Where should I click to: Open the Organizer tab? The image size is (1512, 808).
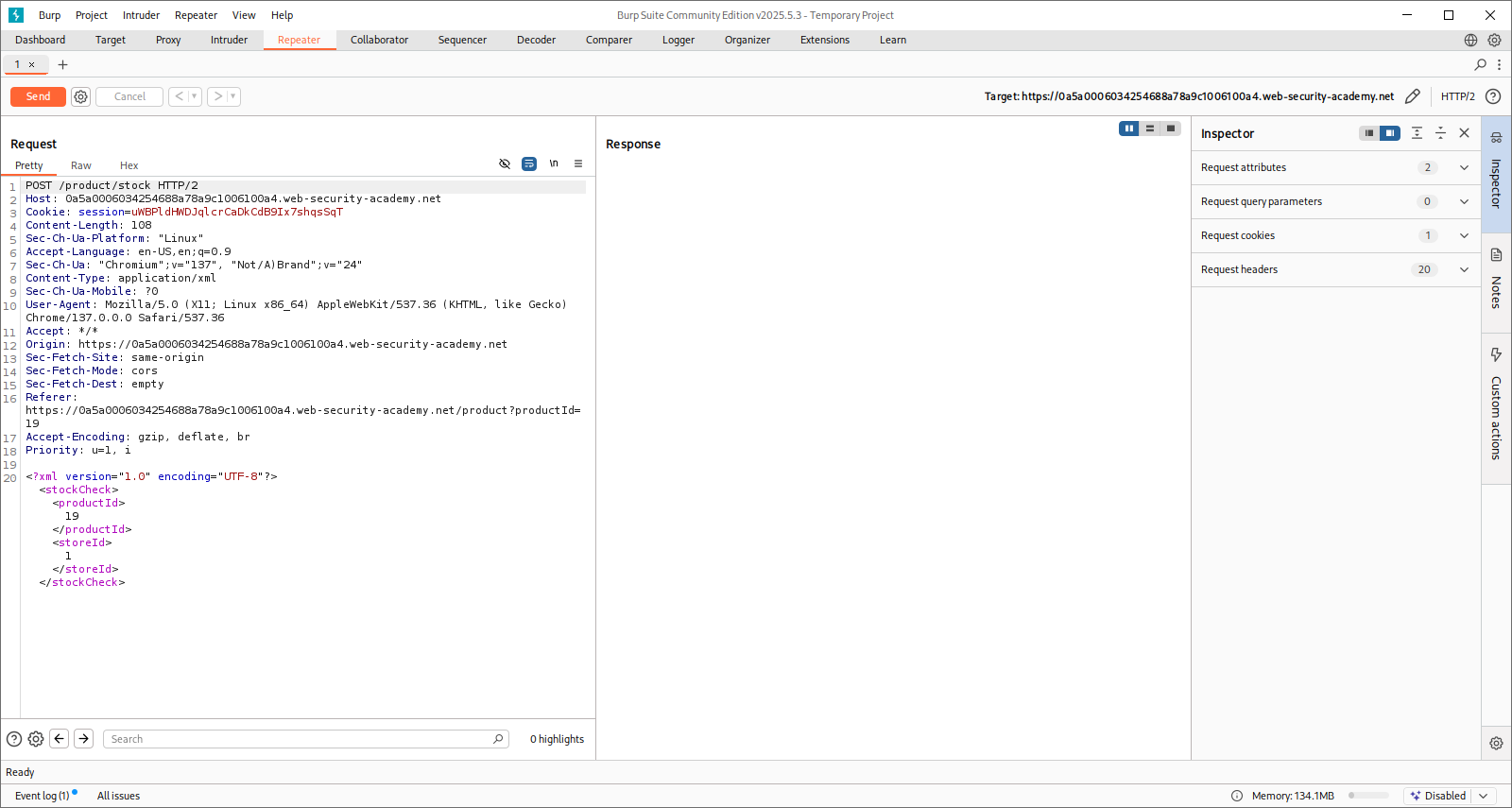point(747,40)
